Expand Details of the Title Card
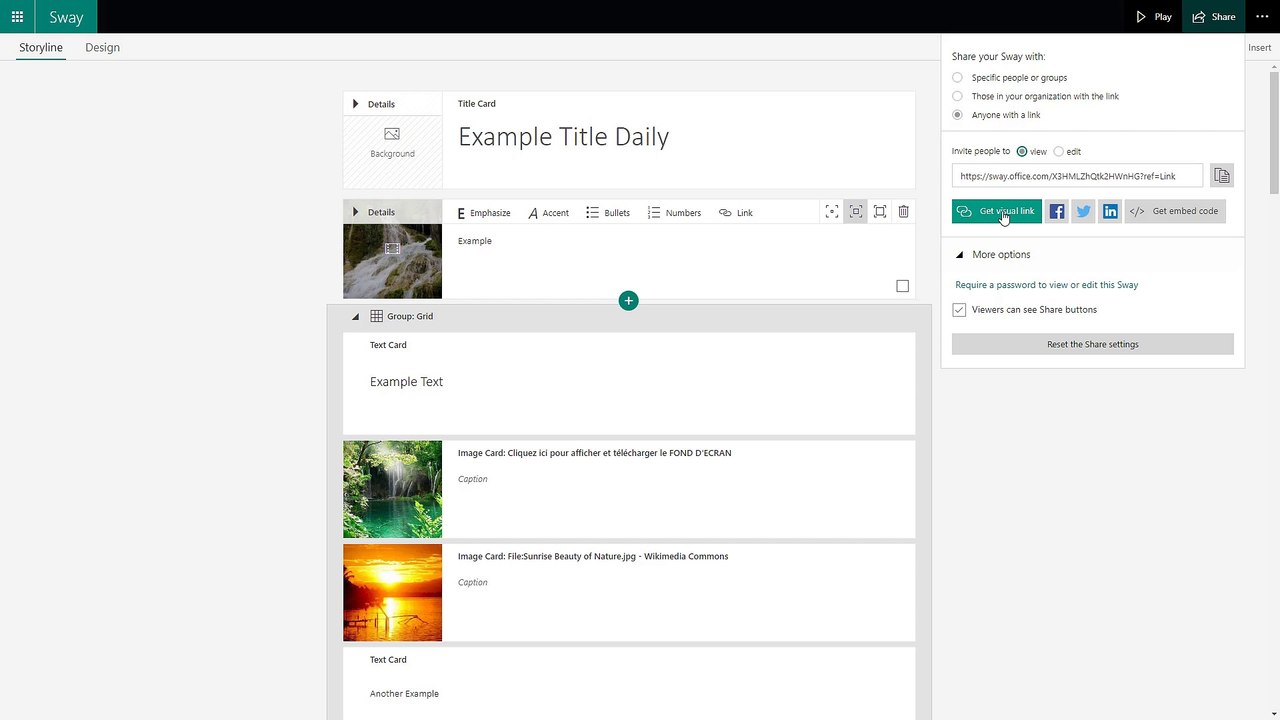Image resolution: width=1280 pixels, height=720 pixels. pyautogui.click(x=373, y=104)
